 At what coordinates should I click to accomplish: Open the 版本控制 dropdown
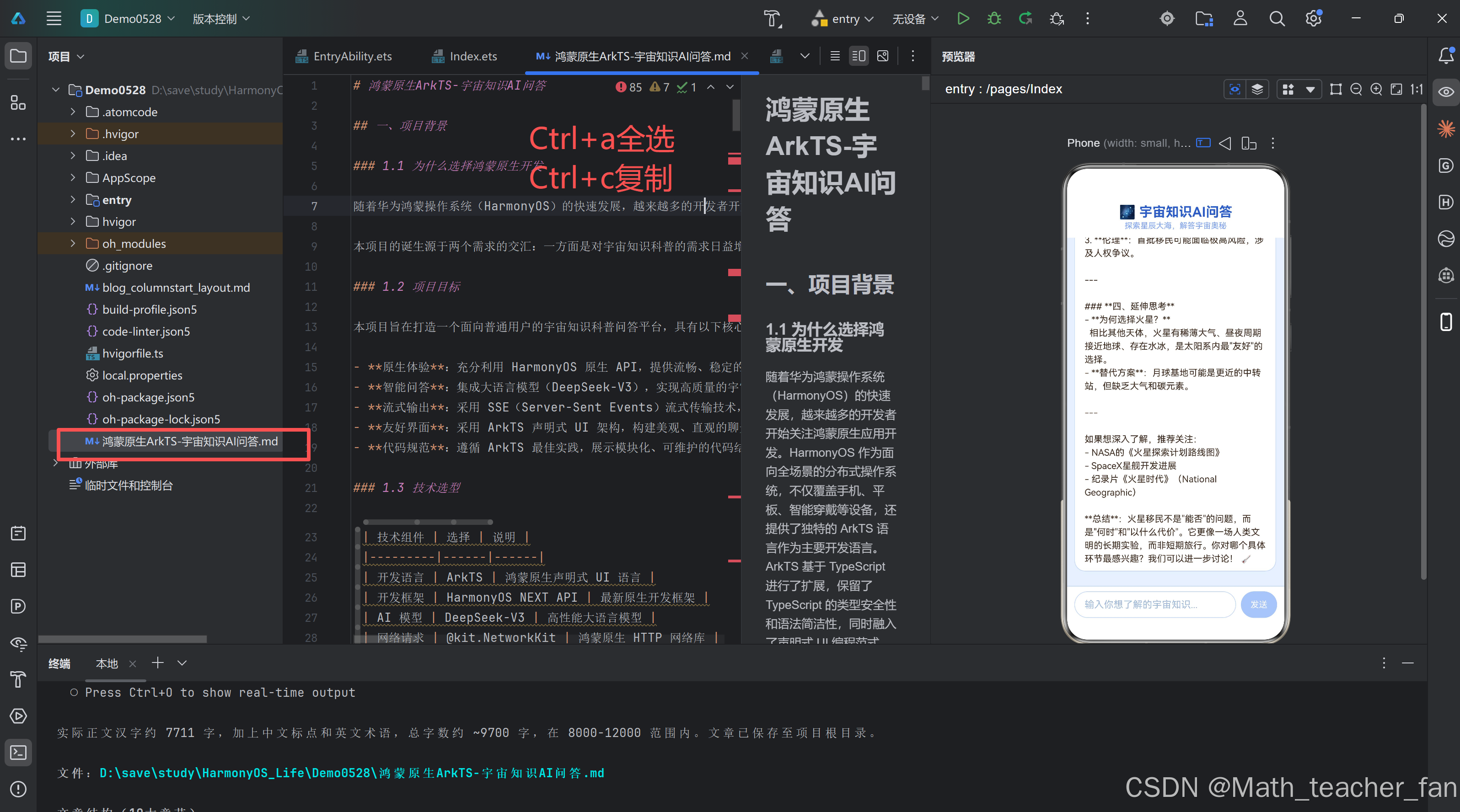pyautogui.click(x=221, y=19)
